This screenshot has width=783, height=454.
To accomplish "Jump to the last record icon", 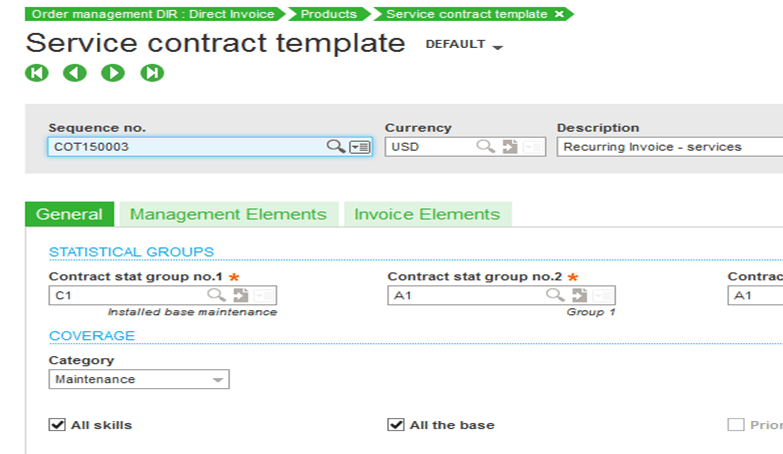I will [152, 73].
